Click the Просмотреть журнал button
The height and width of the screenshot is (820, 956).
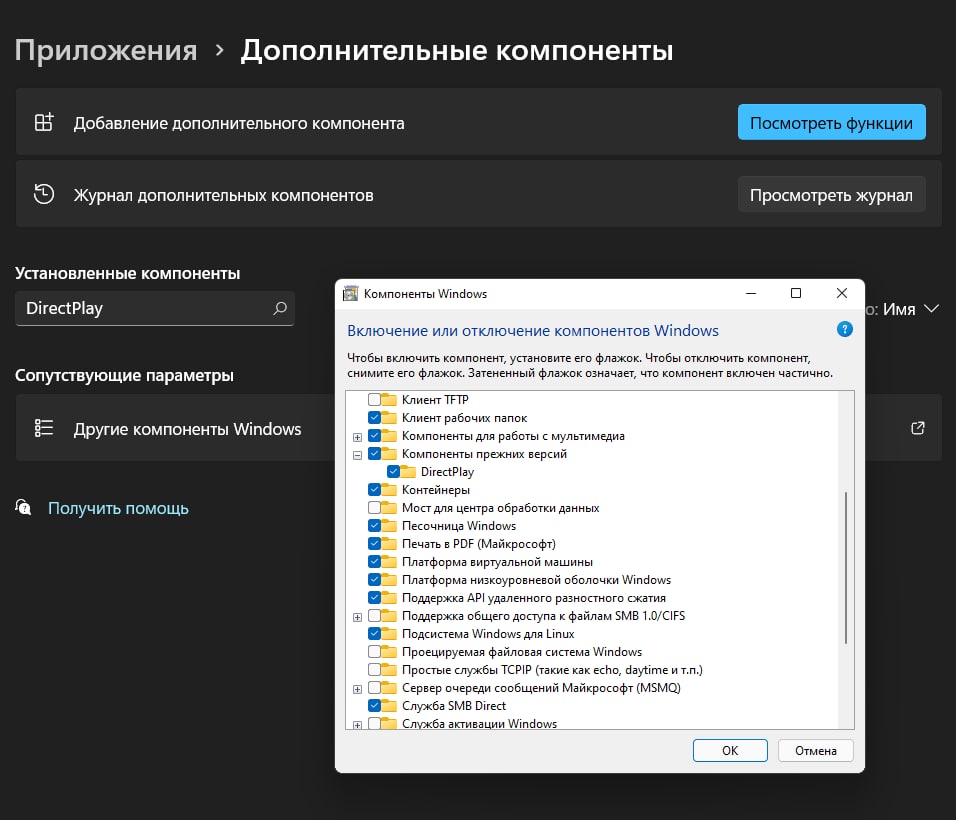point(832,194)
